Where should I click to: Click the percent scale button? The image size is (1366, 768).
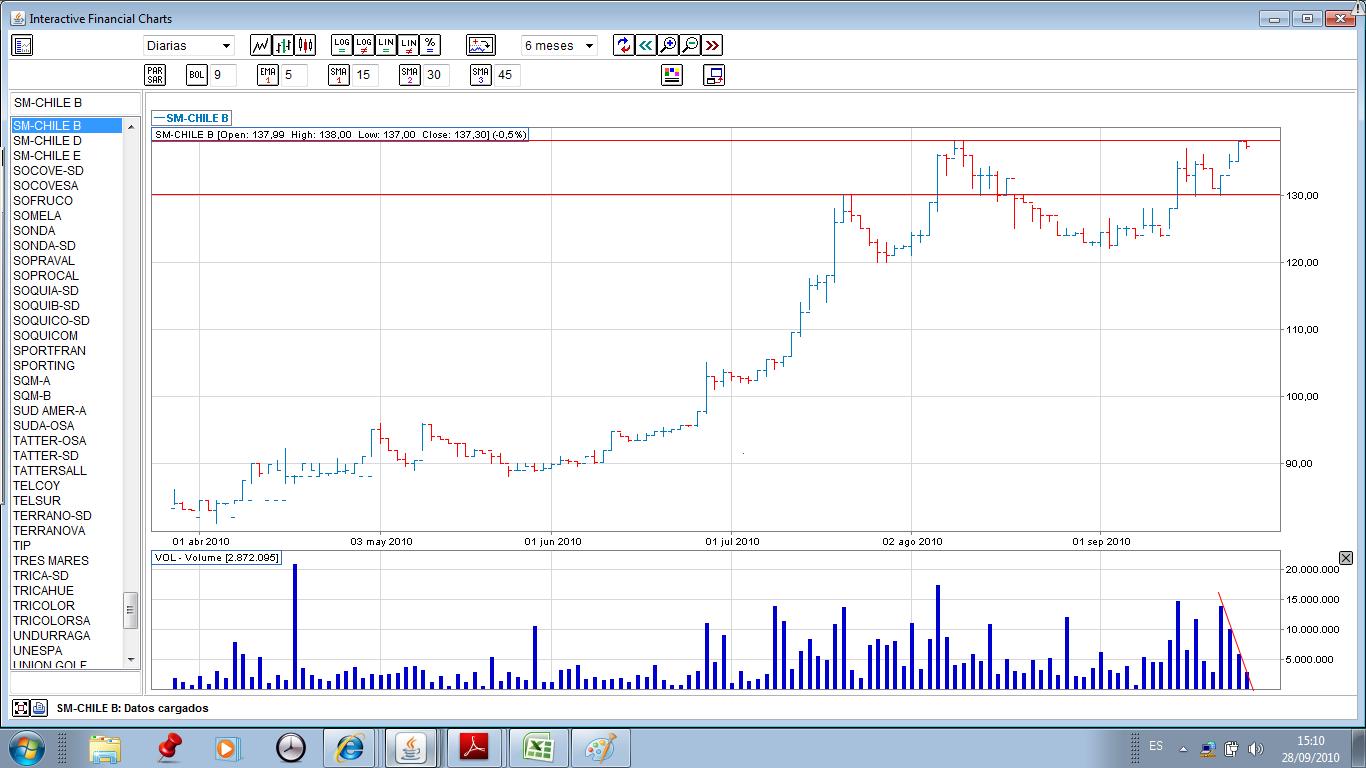(x=430, y=45)
